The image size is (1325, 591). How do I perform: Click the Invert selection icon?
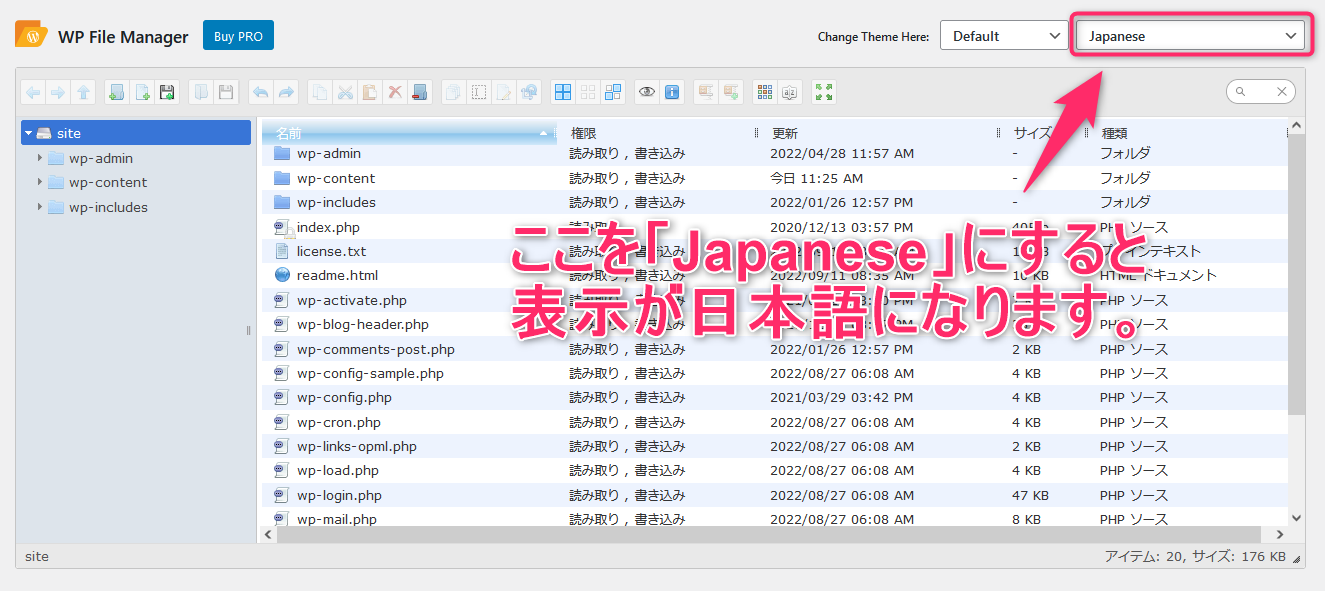tap(613, 92)
